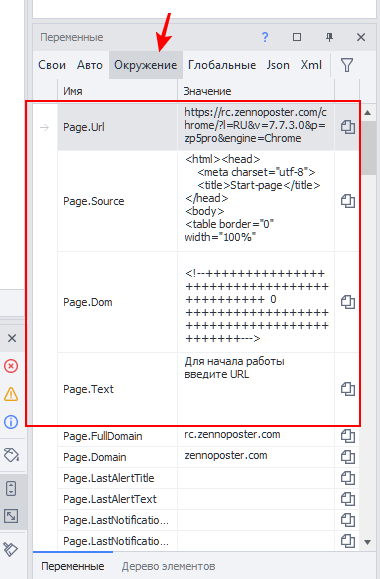
Task: Copy the Page.LastAlertText value
Action: (x=348, y=499)
